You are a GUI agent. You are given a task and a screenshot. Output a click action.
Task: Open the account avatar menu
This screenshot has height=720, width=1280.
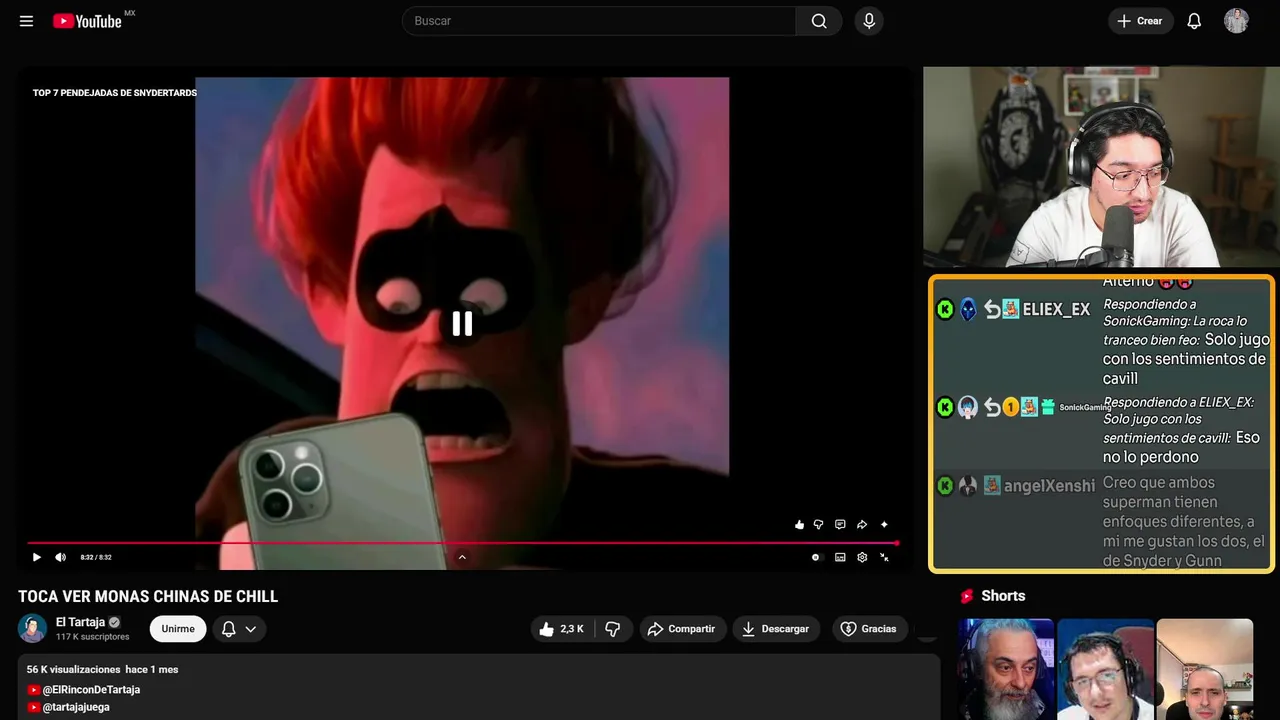coord(1236,21)
